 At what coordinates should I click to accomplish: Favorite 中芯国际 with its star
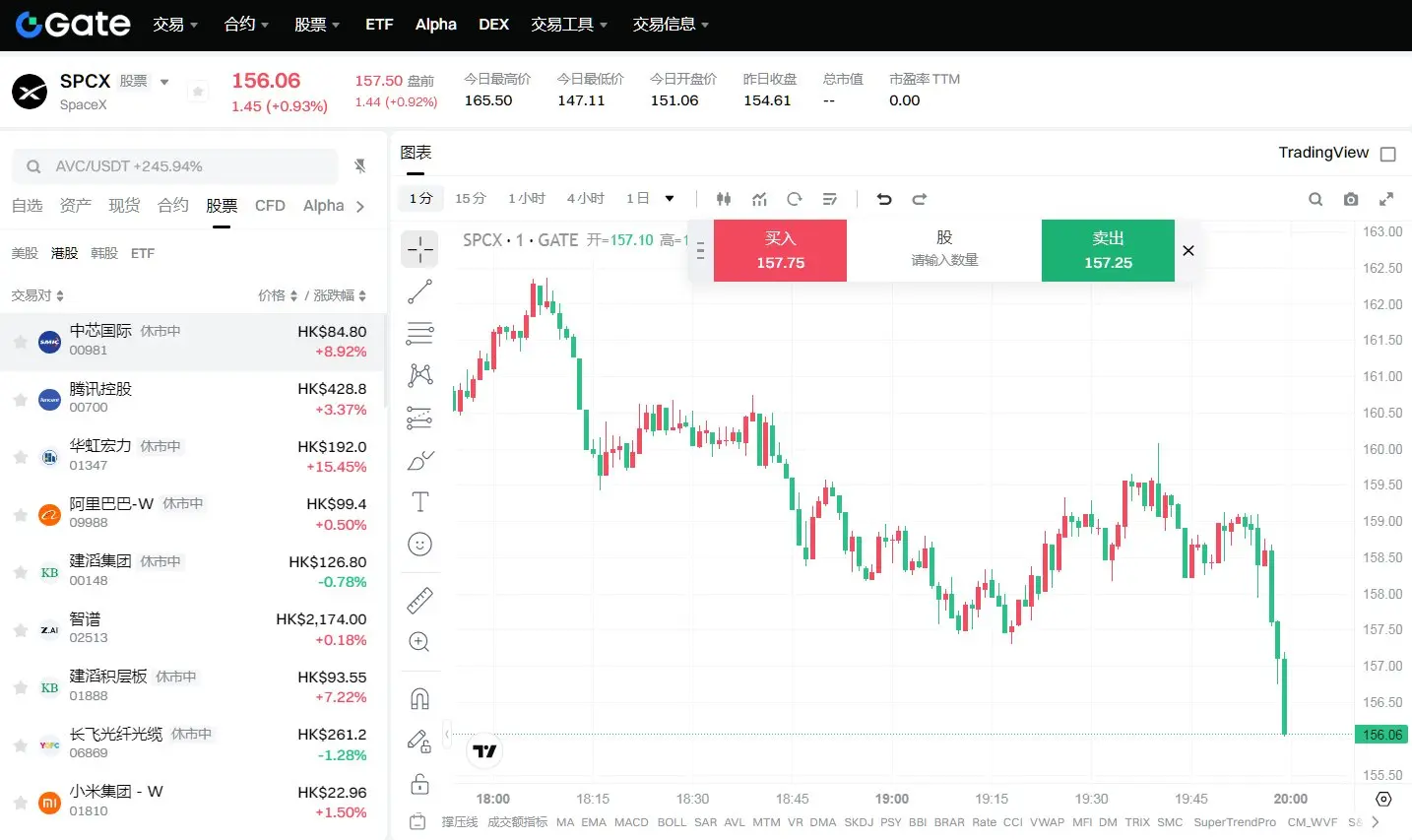pos(20,342)
